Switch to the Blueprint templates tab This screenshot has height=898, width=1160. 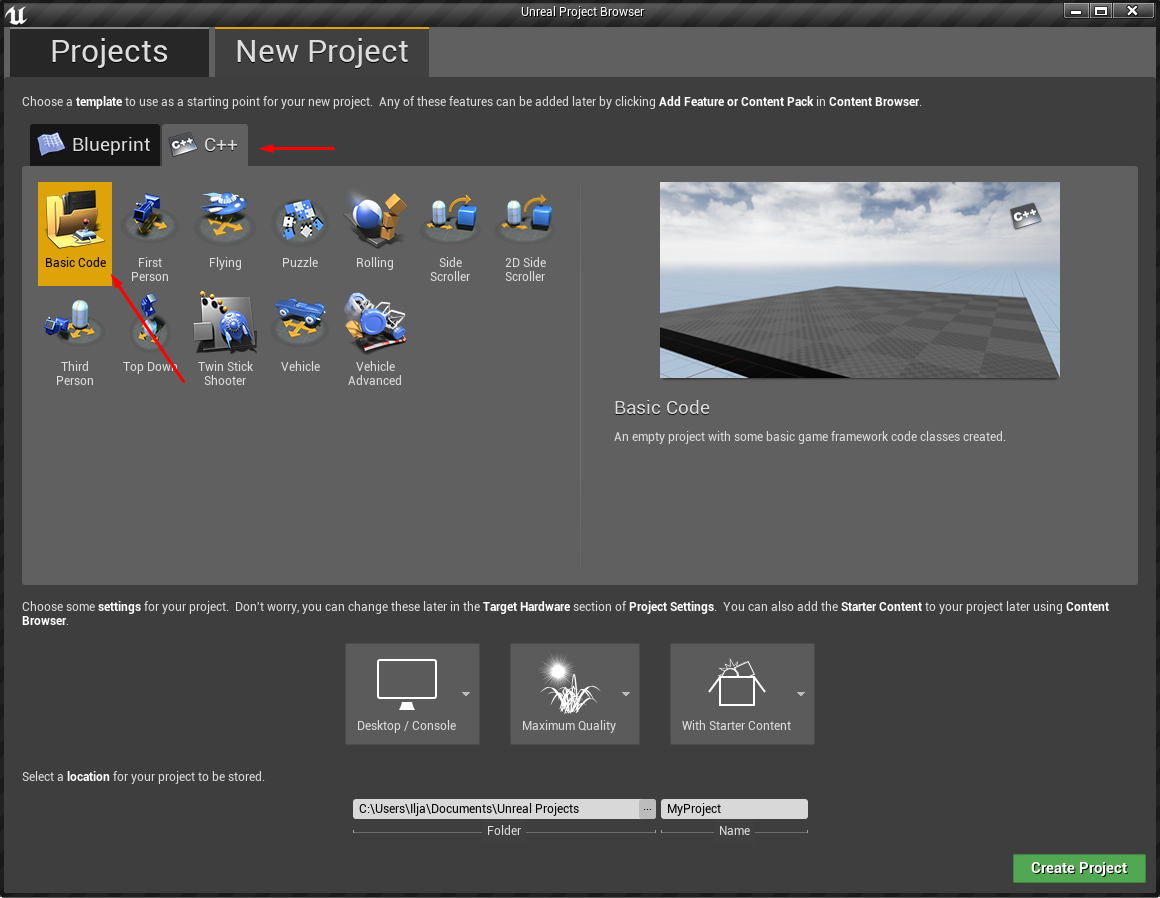95,144
